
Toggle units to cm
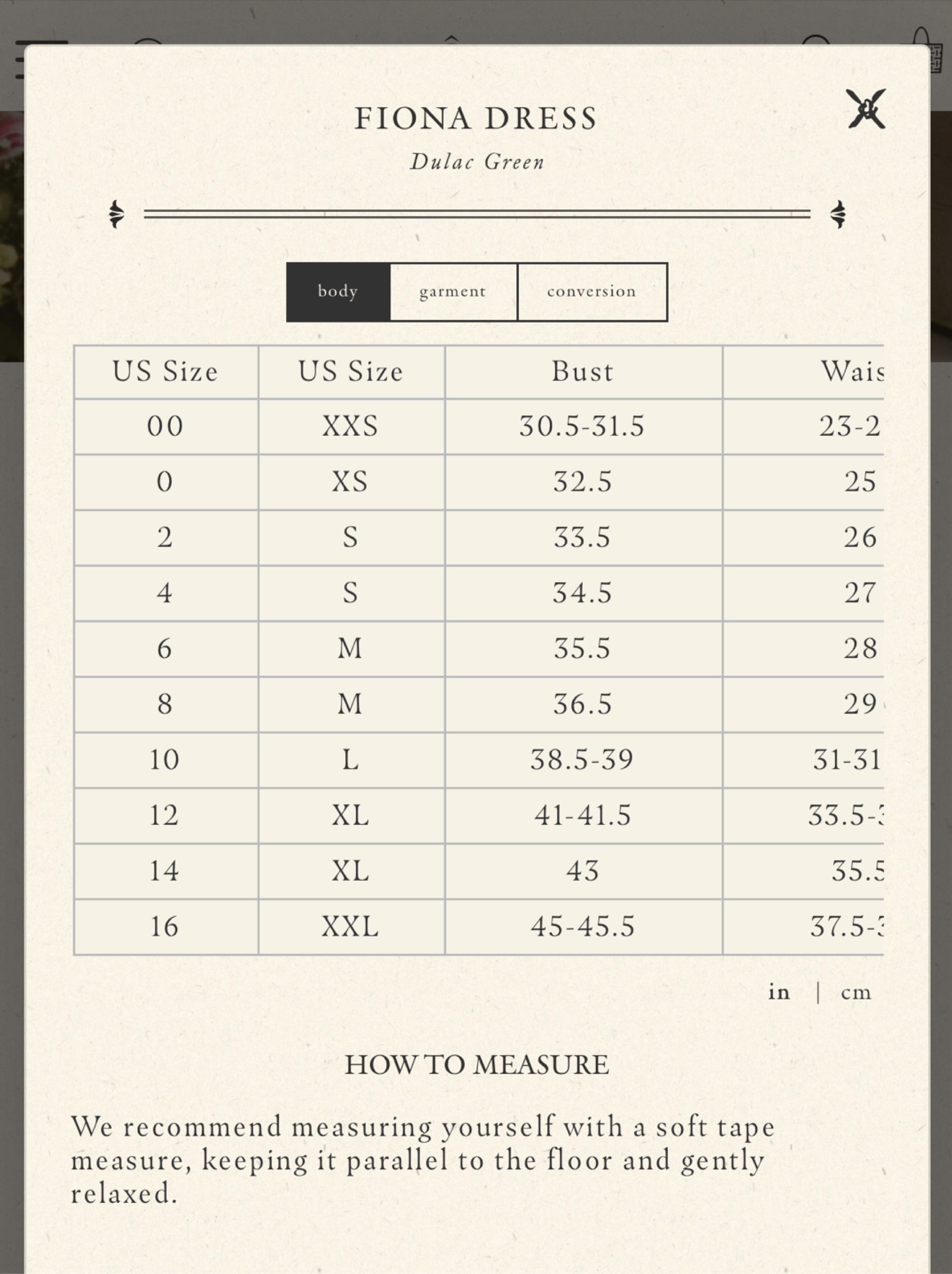pos(856,993)
